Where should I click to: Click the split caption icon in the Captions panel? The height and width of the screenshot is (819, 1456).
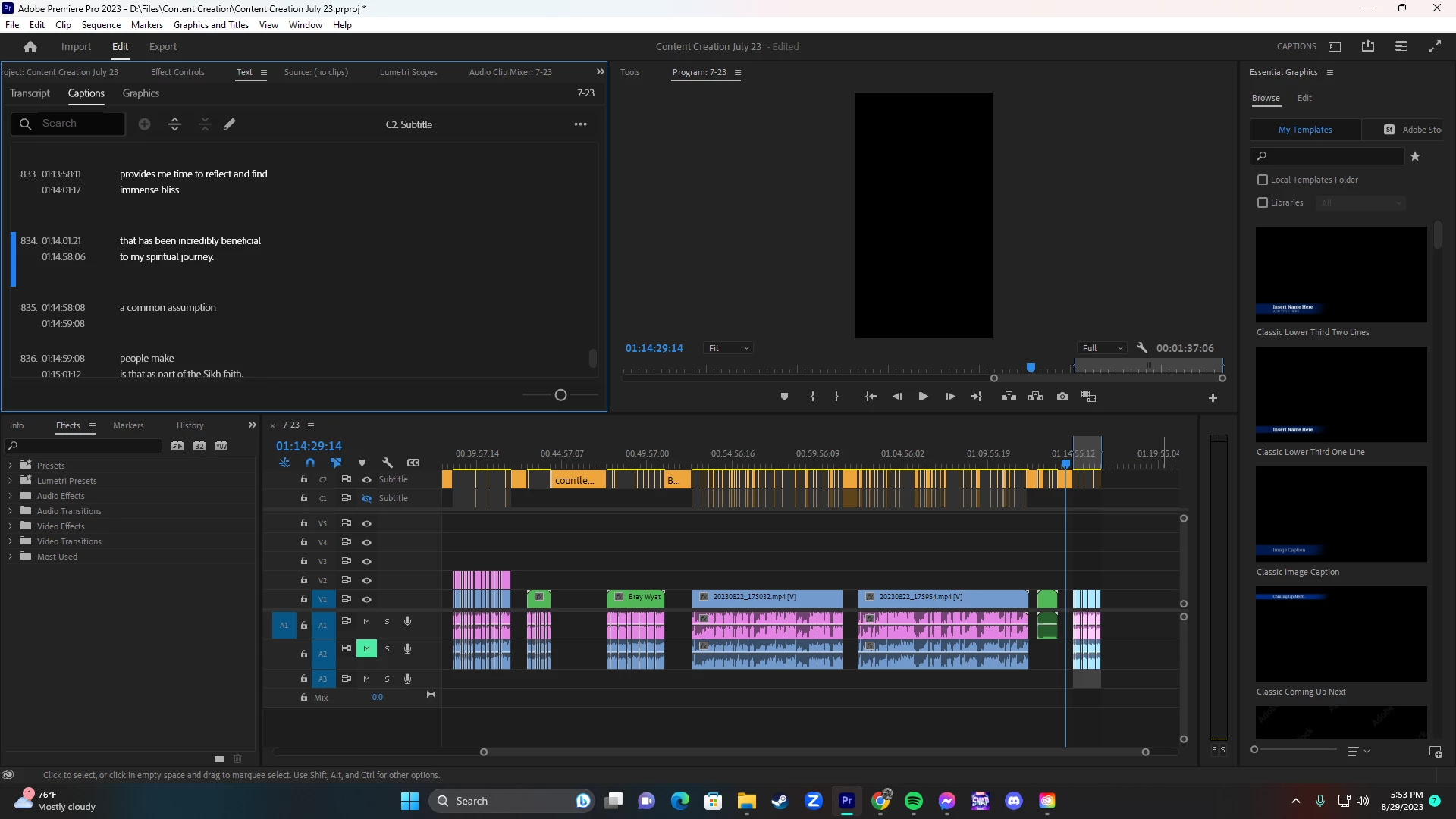pyautogui.click(x=174, y=124)
